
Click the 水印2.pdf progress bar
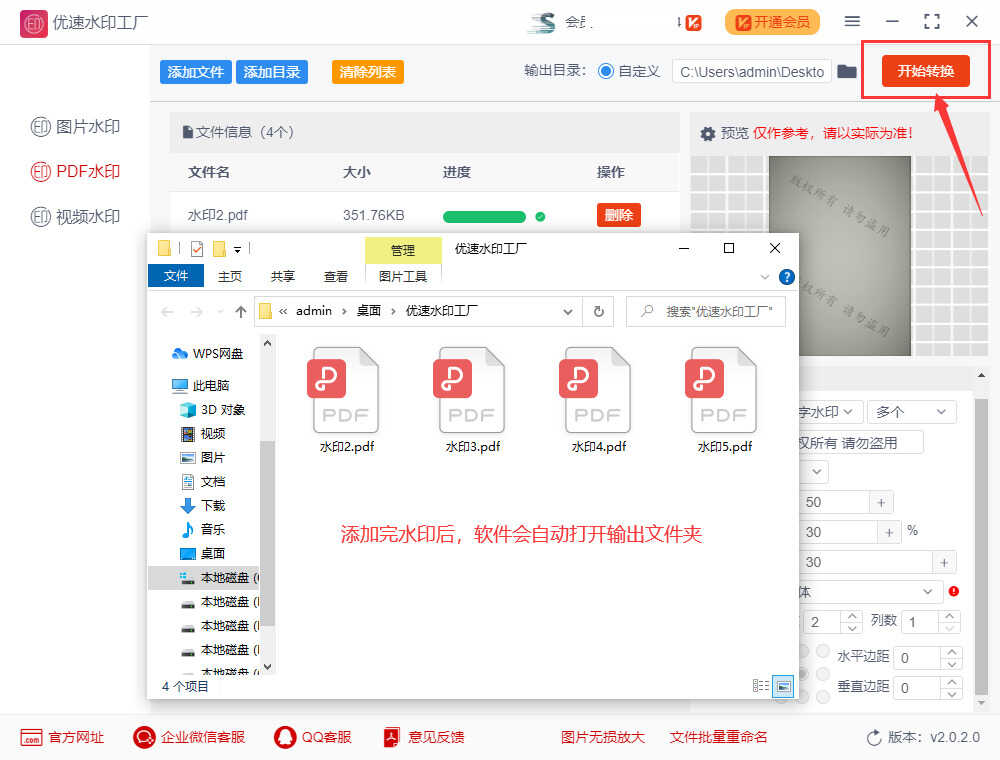point(484,217)
